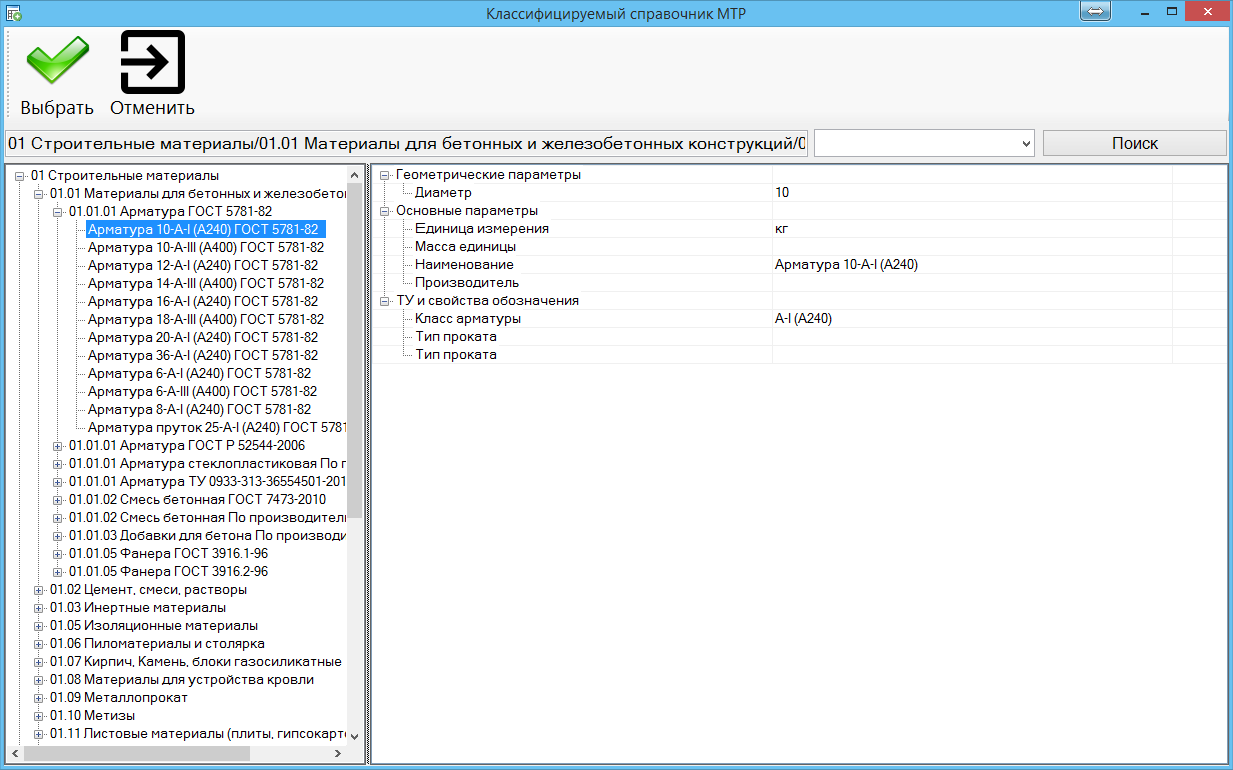This screenshot has height=770, width=1233.
Task: Click tree scrollbar left arrow
Action: tap(15, 753)
